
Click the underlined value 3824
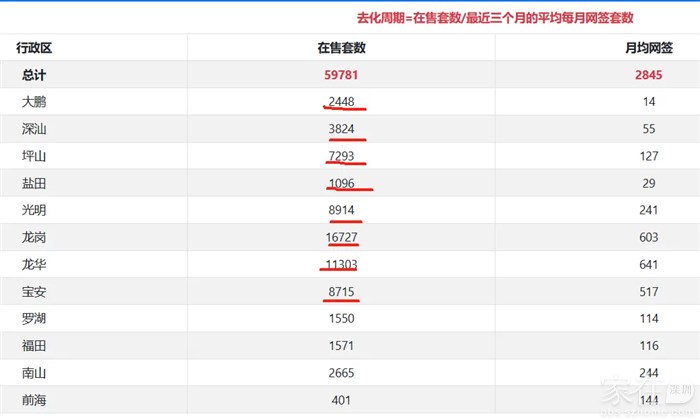(x=341, y=129)
